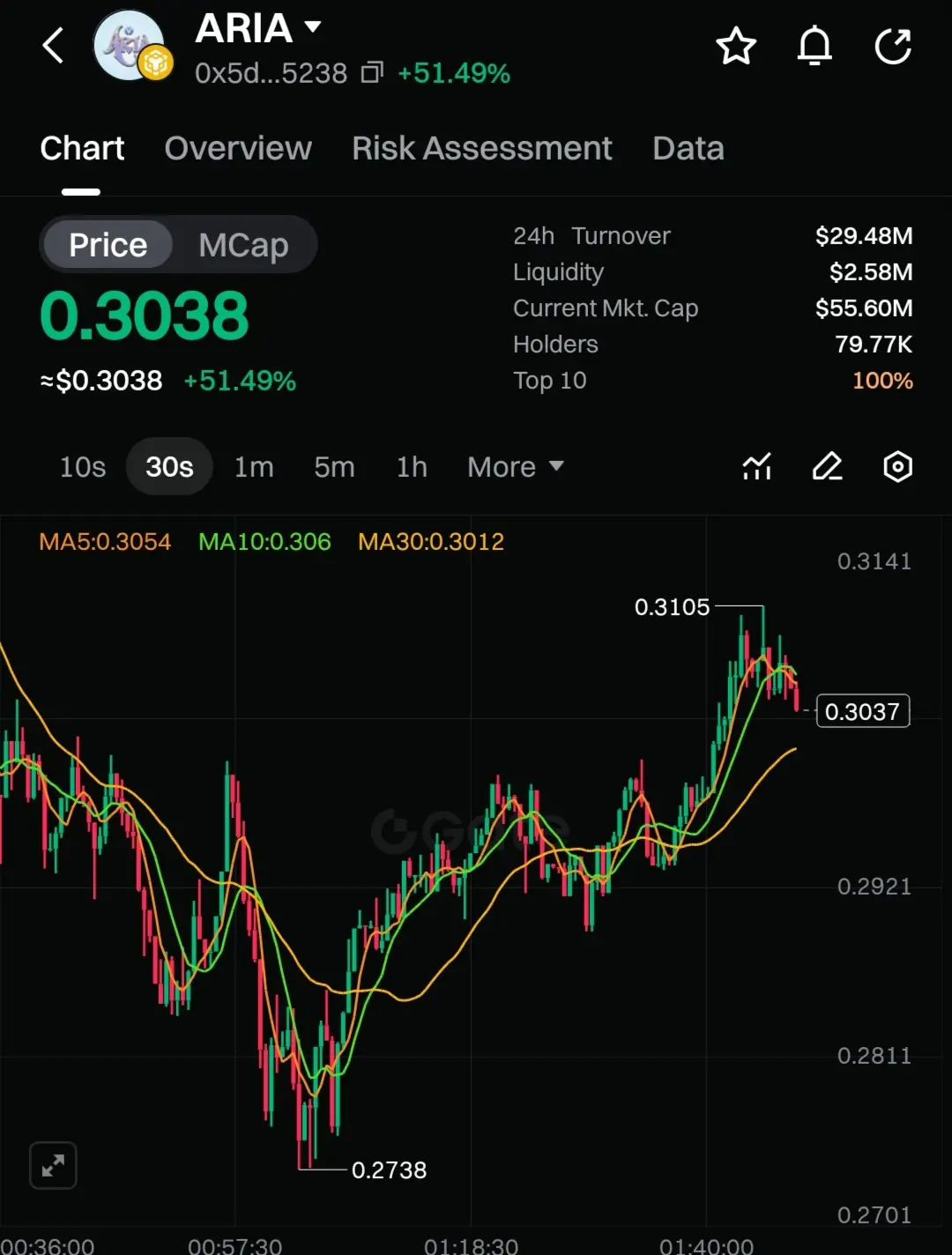952x1255 pixels.
Task: Tap the 0.2921 price axis label
Action: [874, 886]
